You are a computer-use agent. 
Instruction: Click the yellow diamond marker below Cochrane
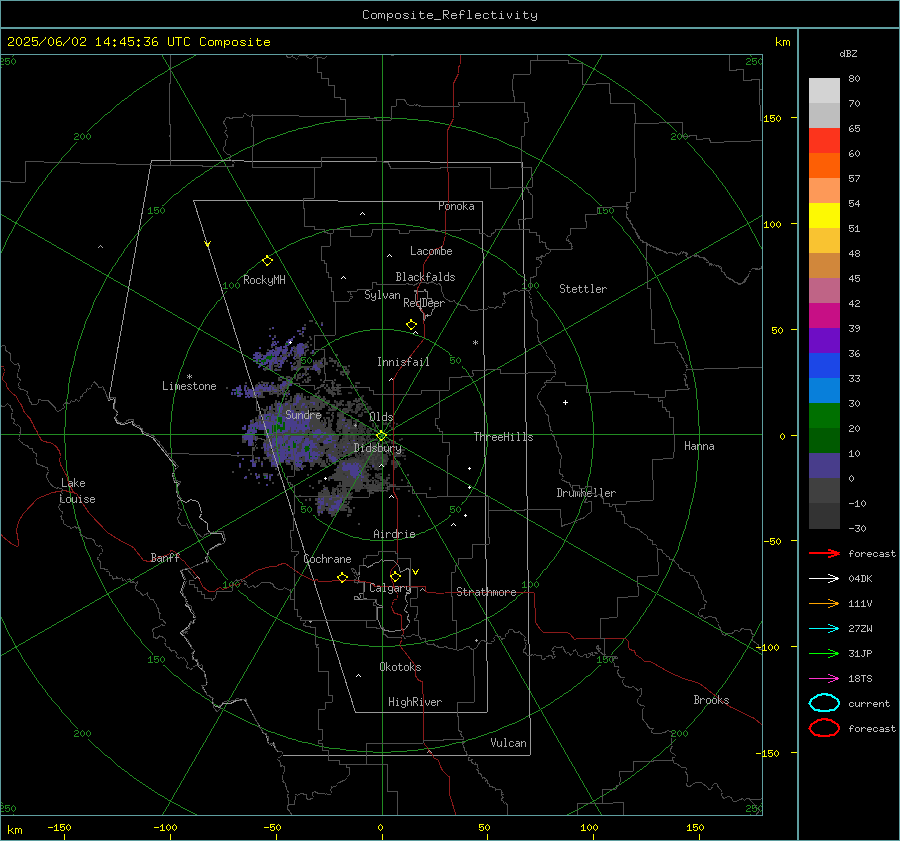(342, 577)
